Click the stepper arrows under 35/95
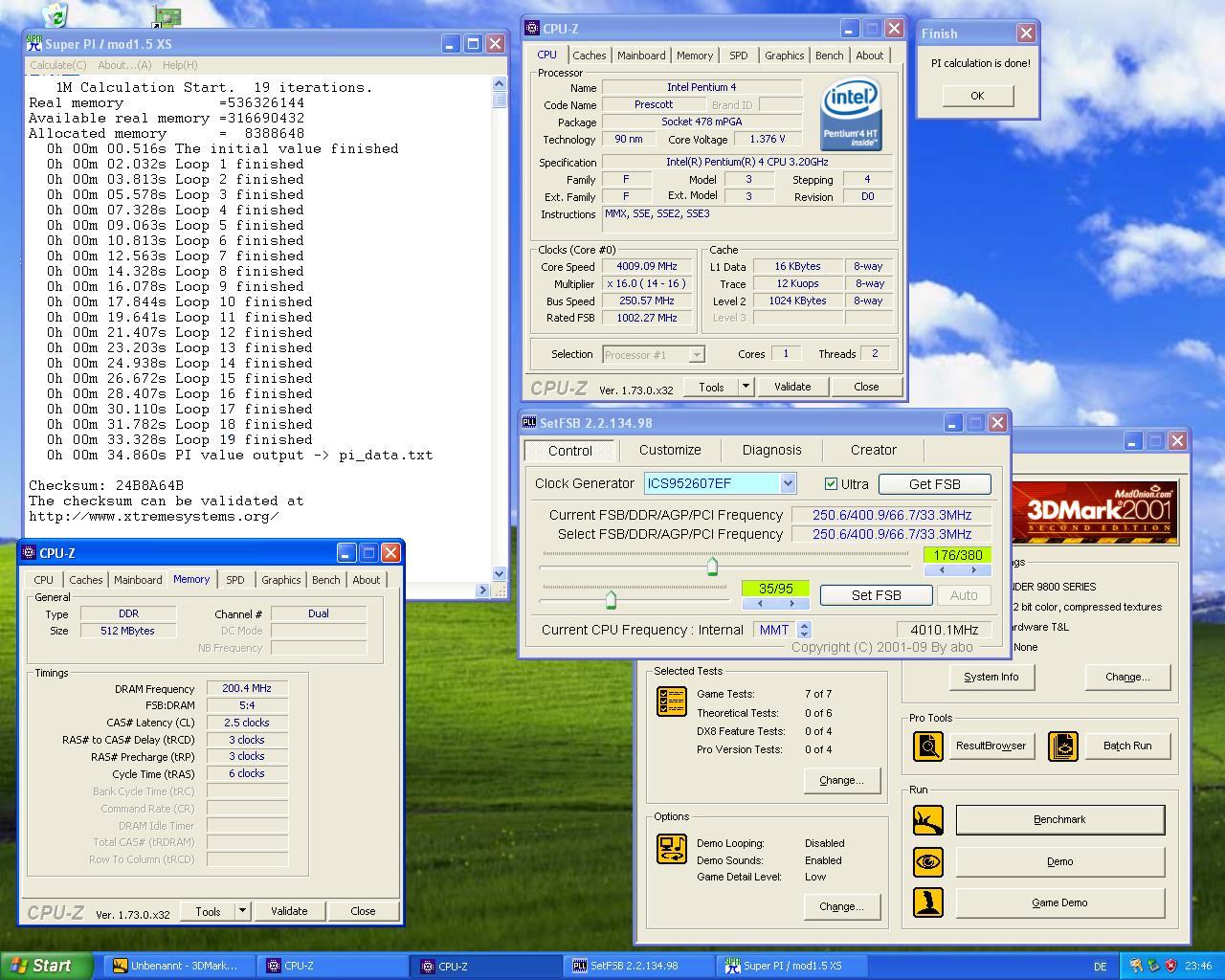Image resolution: width=1225 pixels, height=980 pixels. (775, 603)
